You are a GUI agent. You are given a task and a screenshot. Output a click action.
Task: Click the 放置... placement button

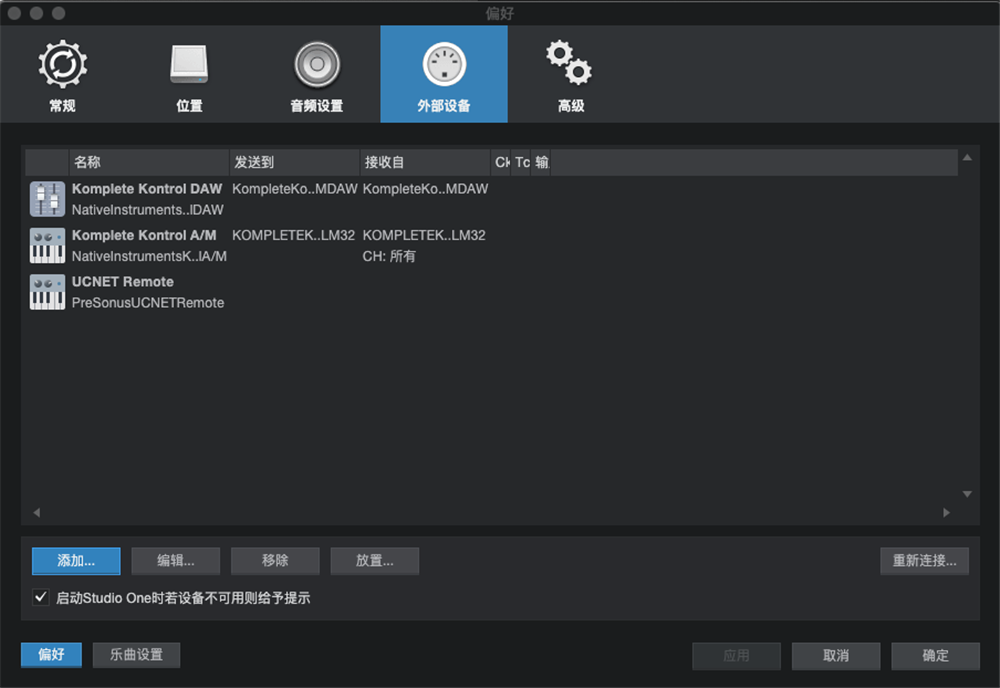374,560
